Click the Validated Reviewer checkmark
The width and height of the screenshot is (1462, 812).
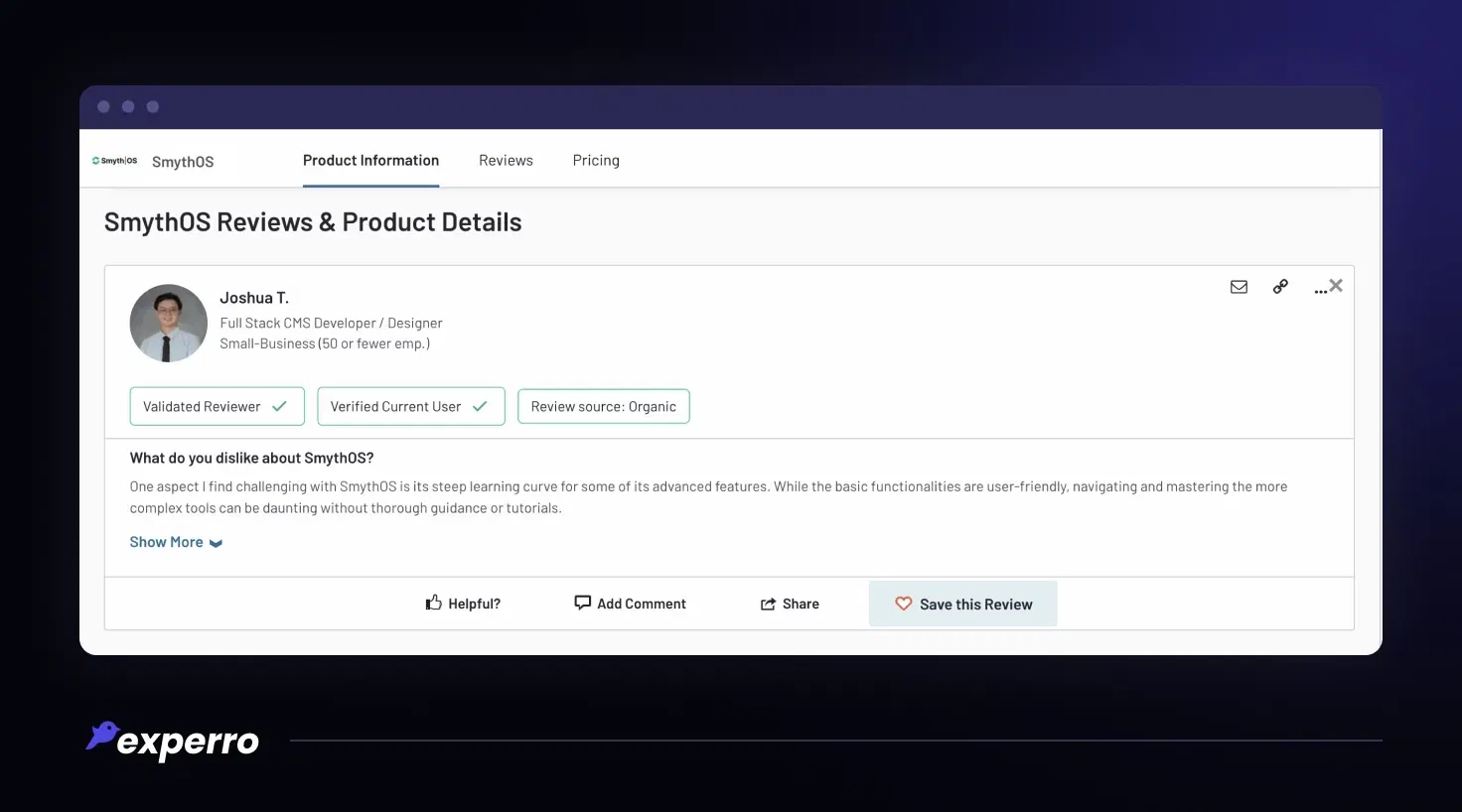[279, 406]
